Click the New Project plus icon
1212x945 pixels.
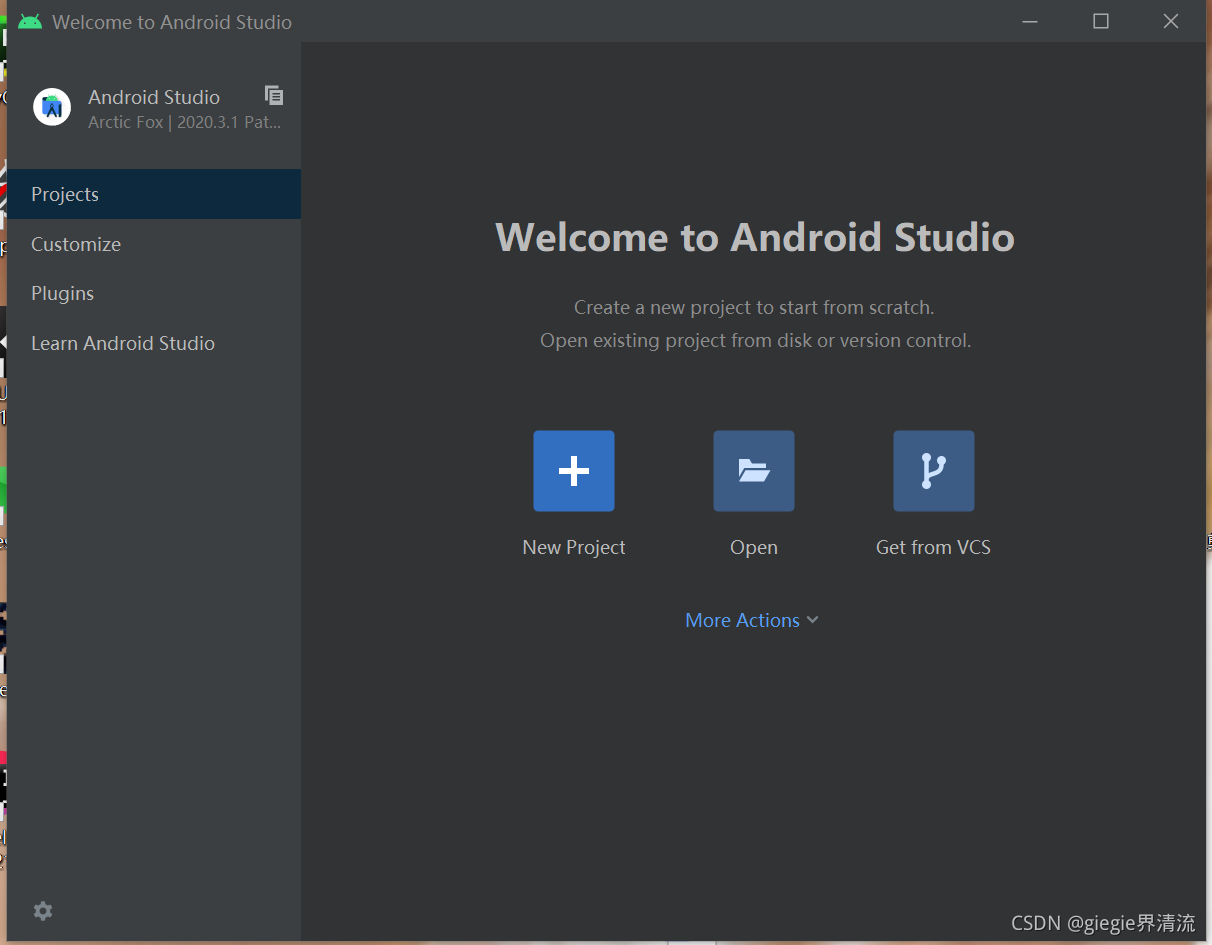pos(574,471)
